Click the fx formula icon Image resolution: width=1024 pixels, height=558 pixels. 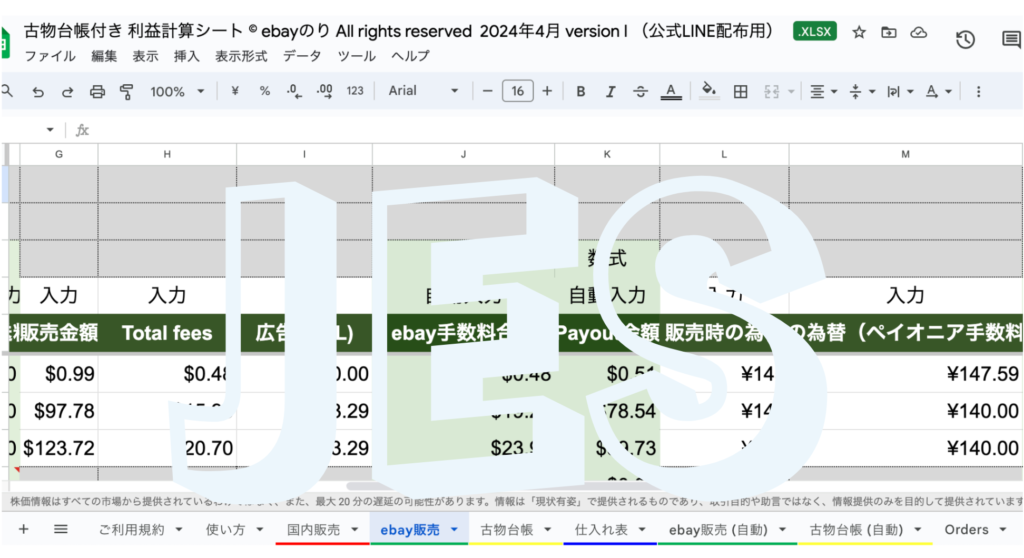pyautogui.click(x=82, y=130)
